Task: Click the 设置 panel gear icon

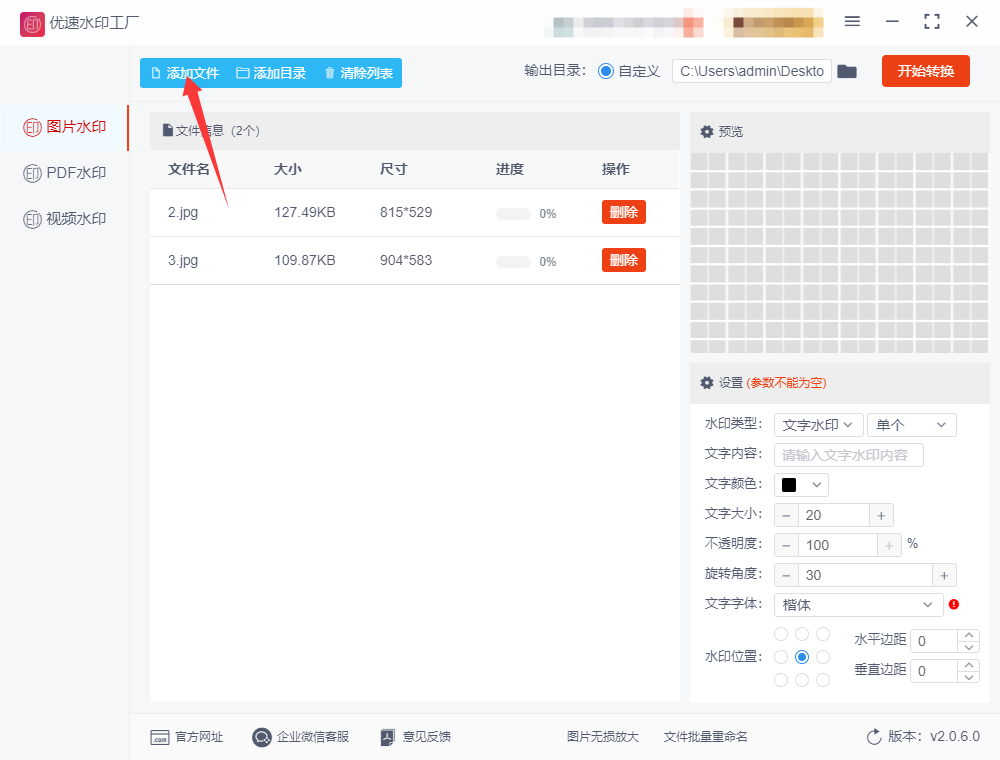Action: (707, 383)
